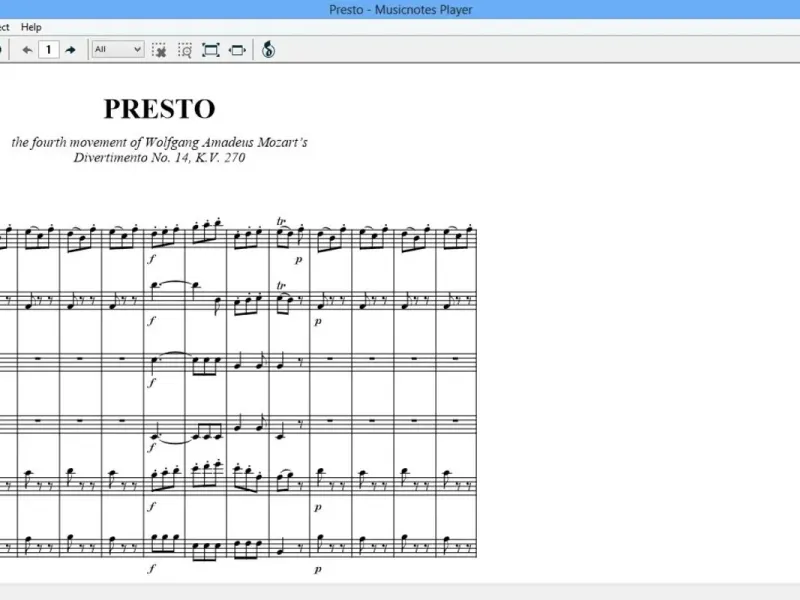The width and height of the screenshot is (800, 600).
Task: Click the Musicnotes flame logo icon
Action: tap(268, 49)
